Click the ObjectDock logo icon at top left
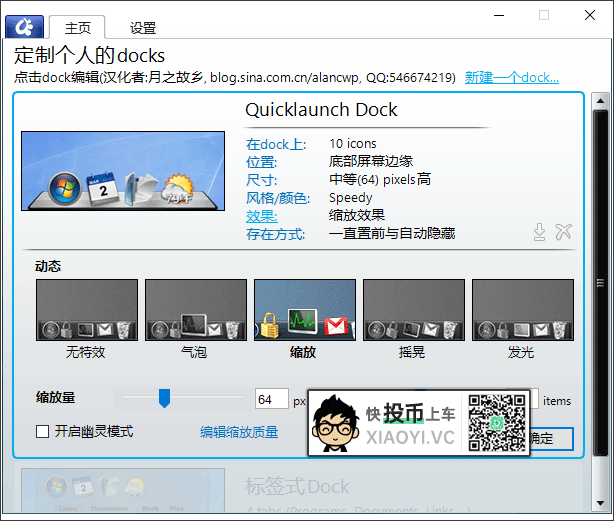 pyautogui.click(x=24, y=27)
